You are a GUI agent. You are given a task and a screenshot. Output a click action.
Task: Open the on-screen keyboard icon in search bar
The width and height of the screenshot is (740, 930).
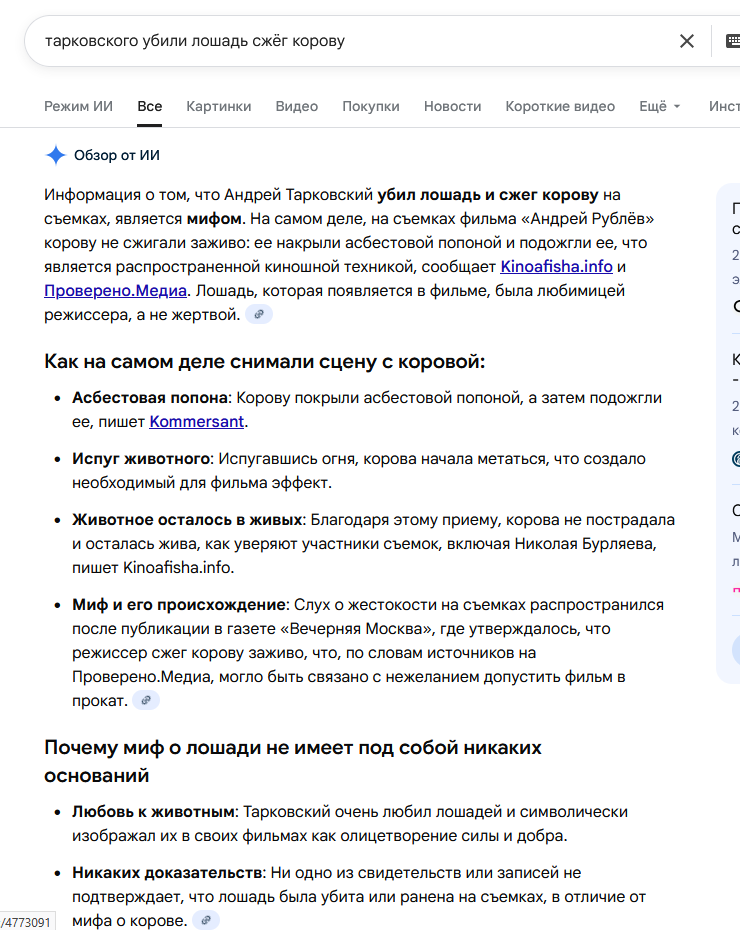click(x=733, y=41)
